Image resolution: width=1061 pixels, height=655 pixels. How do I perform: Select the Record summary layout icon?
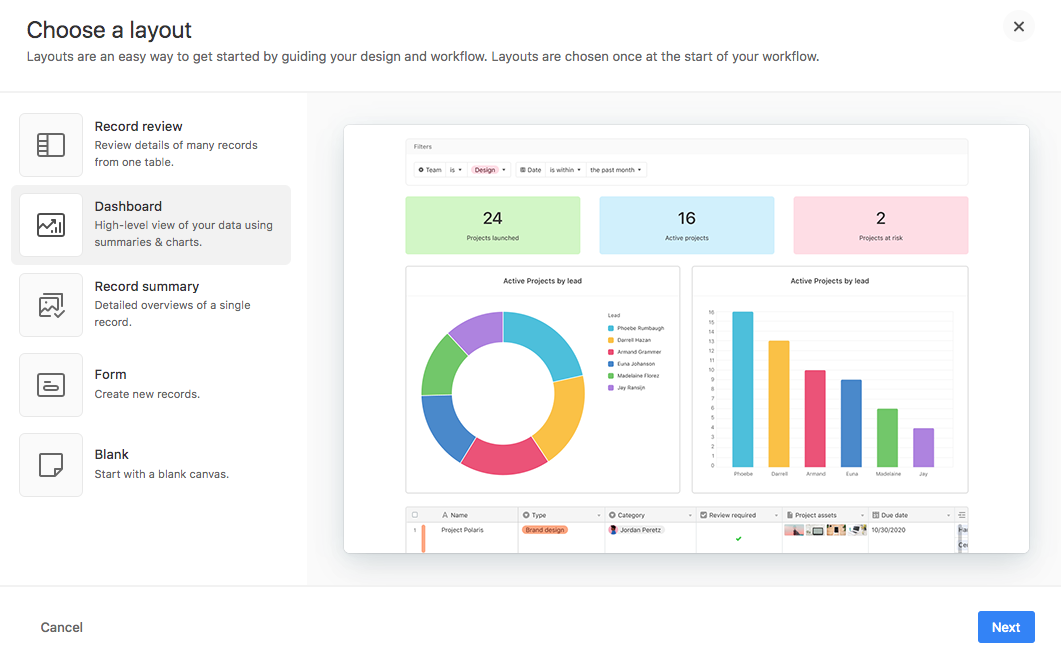point(51,304)
